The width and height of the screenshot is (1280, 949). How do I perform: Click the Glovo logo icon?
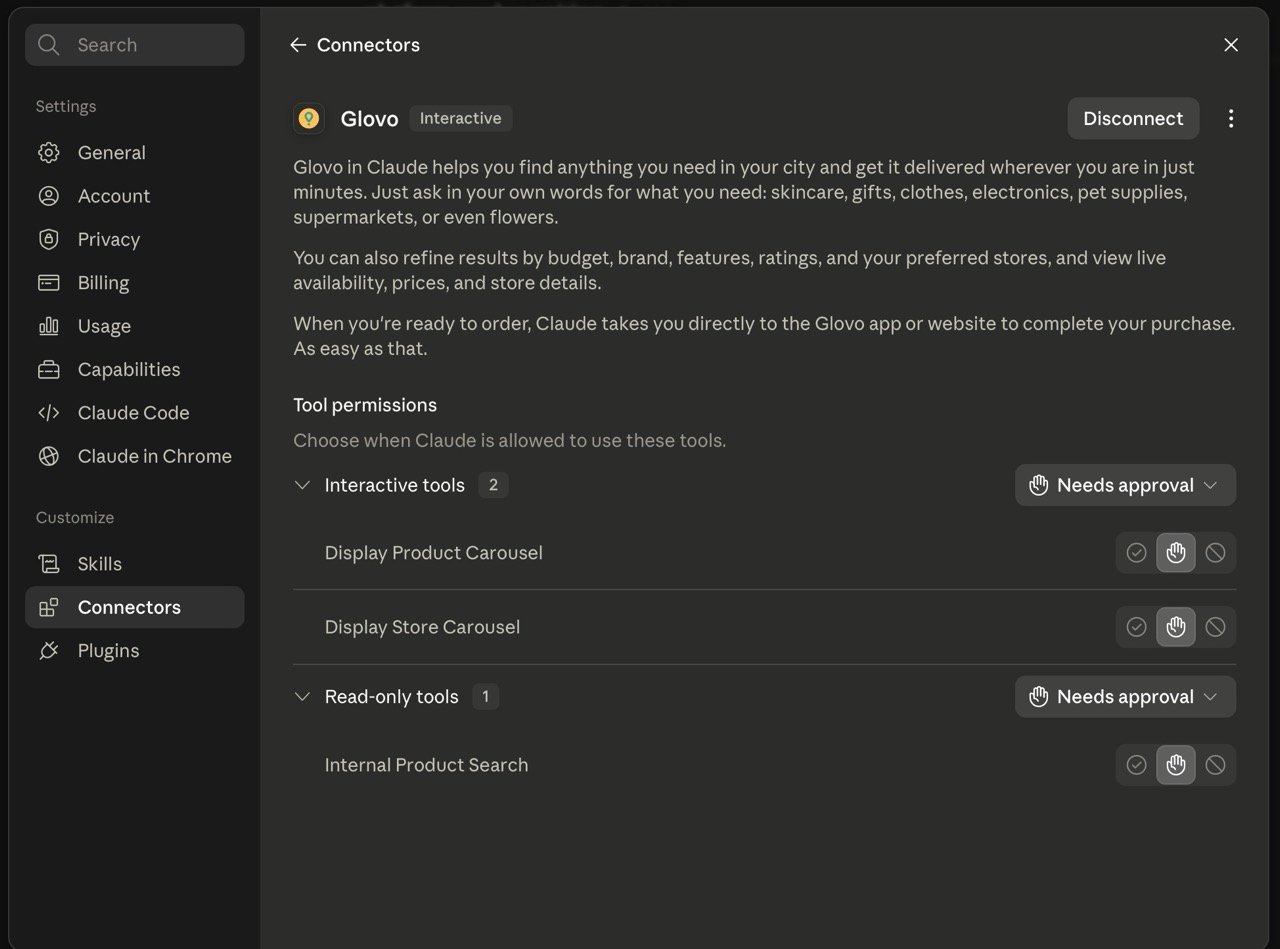(309, 118)
